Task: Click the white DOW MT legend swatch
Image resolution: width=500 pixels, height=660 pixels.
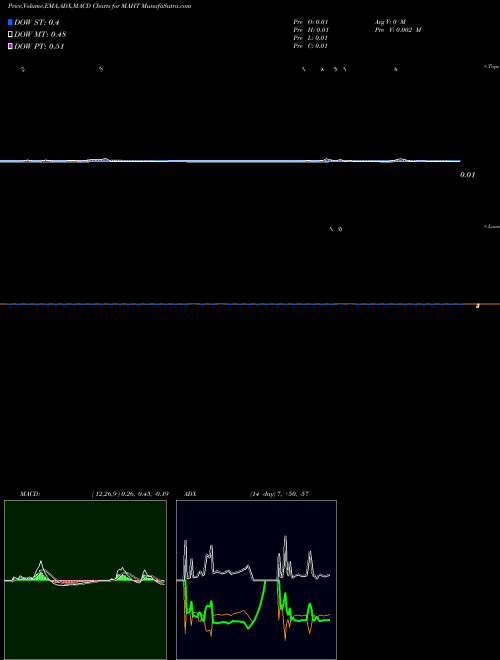Action: coord(10,35)
